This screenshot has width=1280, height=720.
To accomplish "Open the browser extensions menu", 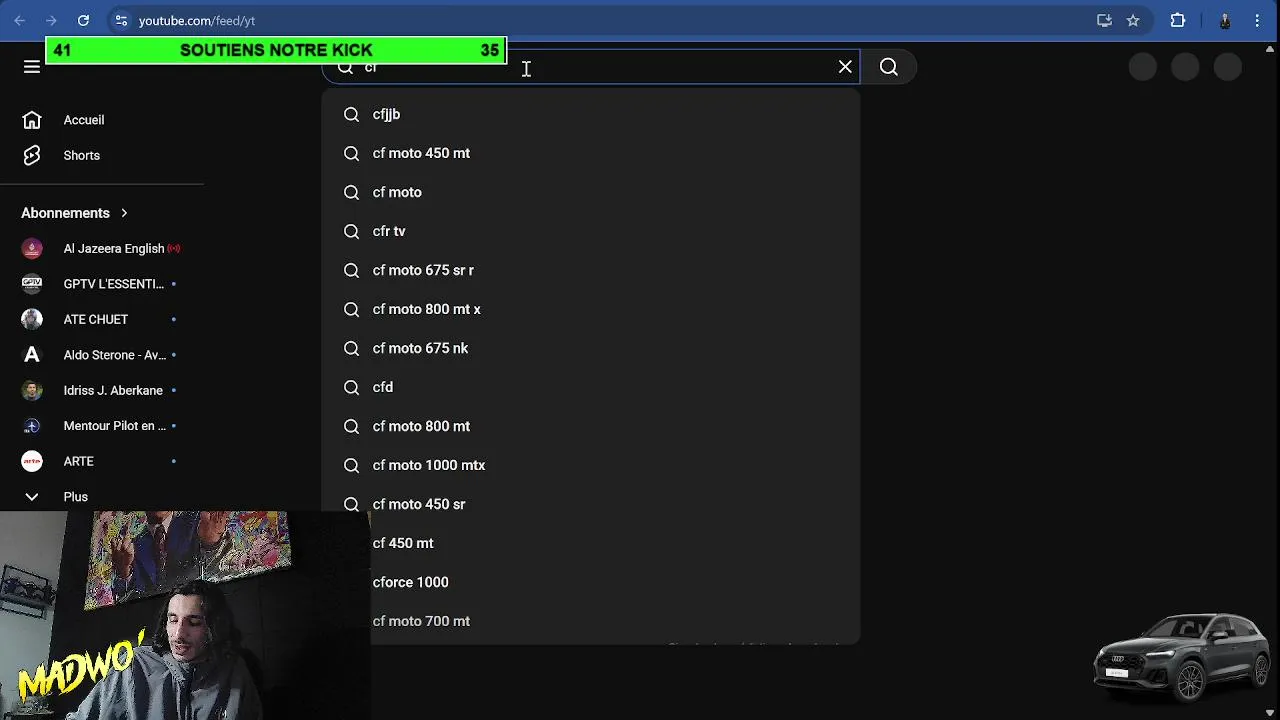I will [x=1178, y=20].
